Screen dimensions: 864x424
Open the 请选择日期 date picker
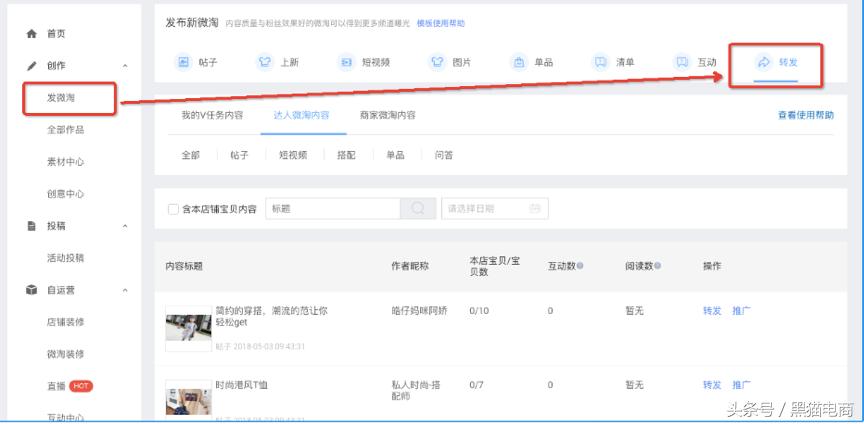point(495,209)
